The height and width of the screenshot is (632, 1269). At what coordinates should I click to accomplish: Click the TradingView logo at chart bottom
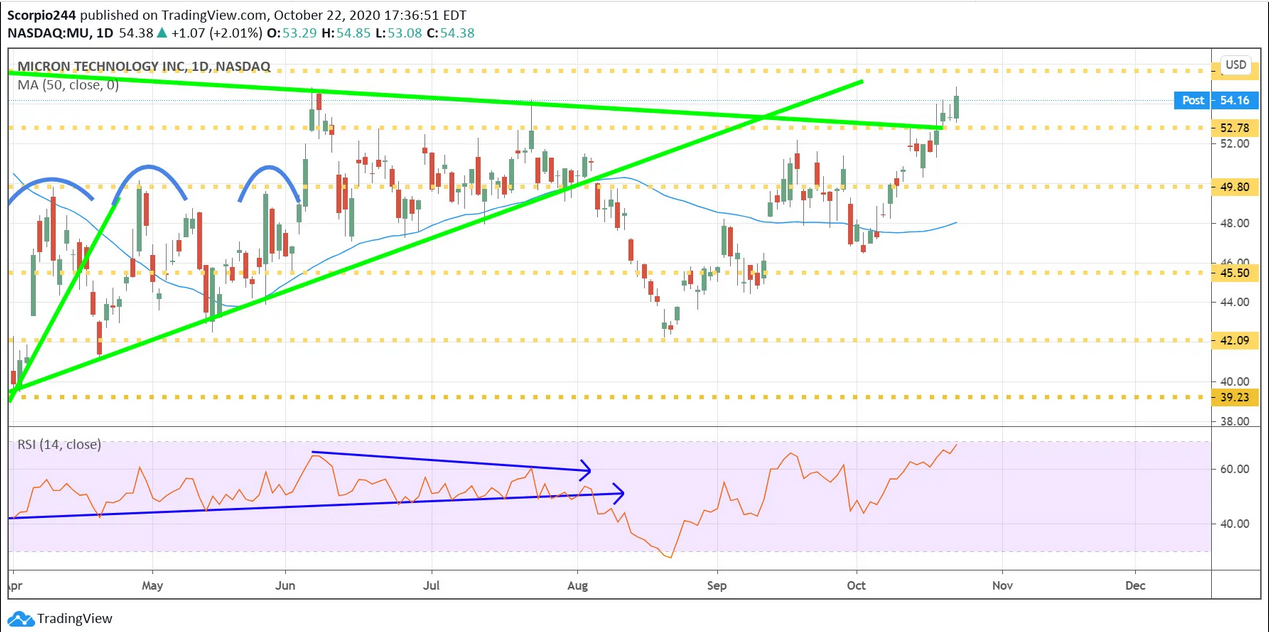[x=59, y=619]
